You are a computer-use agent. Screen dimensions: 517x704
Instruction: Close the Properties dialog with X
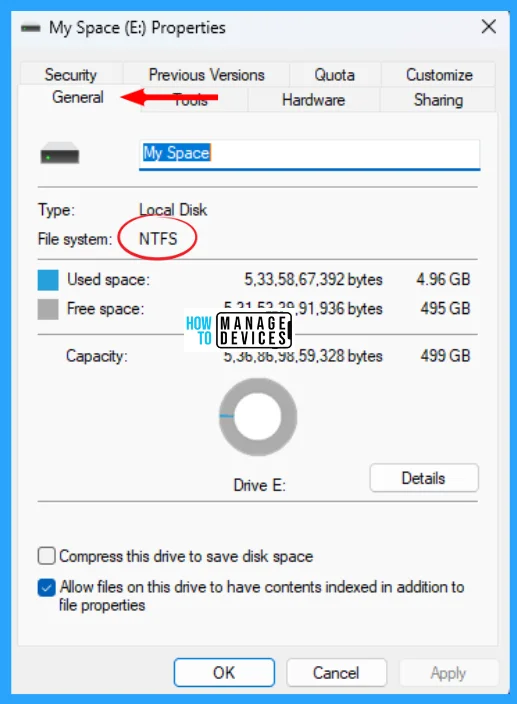pos(489,27)
